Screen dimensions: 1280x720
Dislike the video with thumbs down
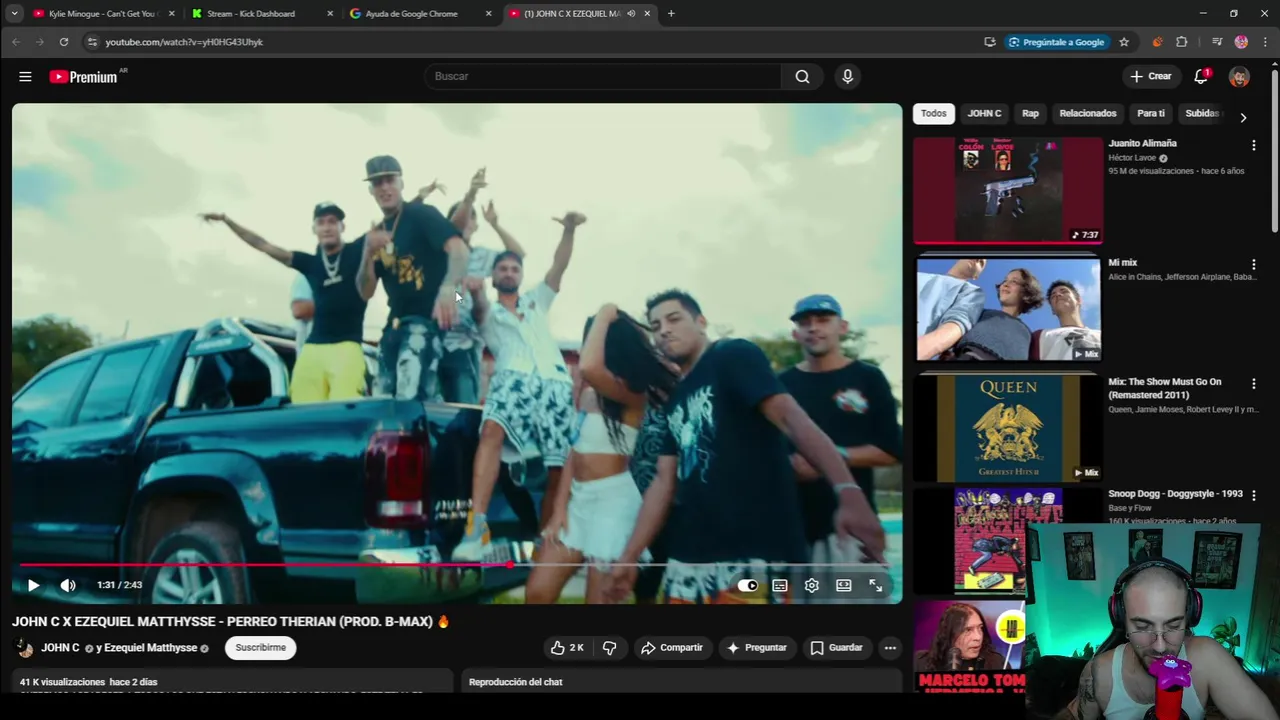[609, 648]
